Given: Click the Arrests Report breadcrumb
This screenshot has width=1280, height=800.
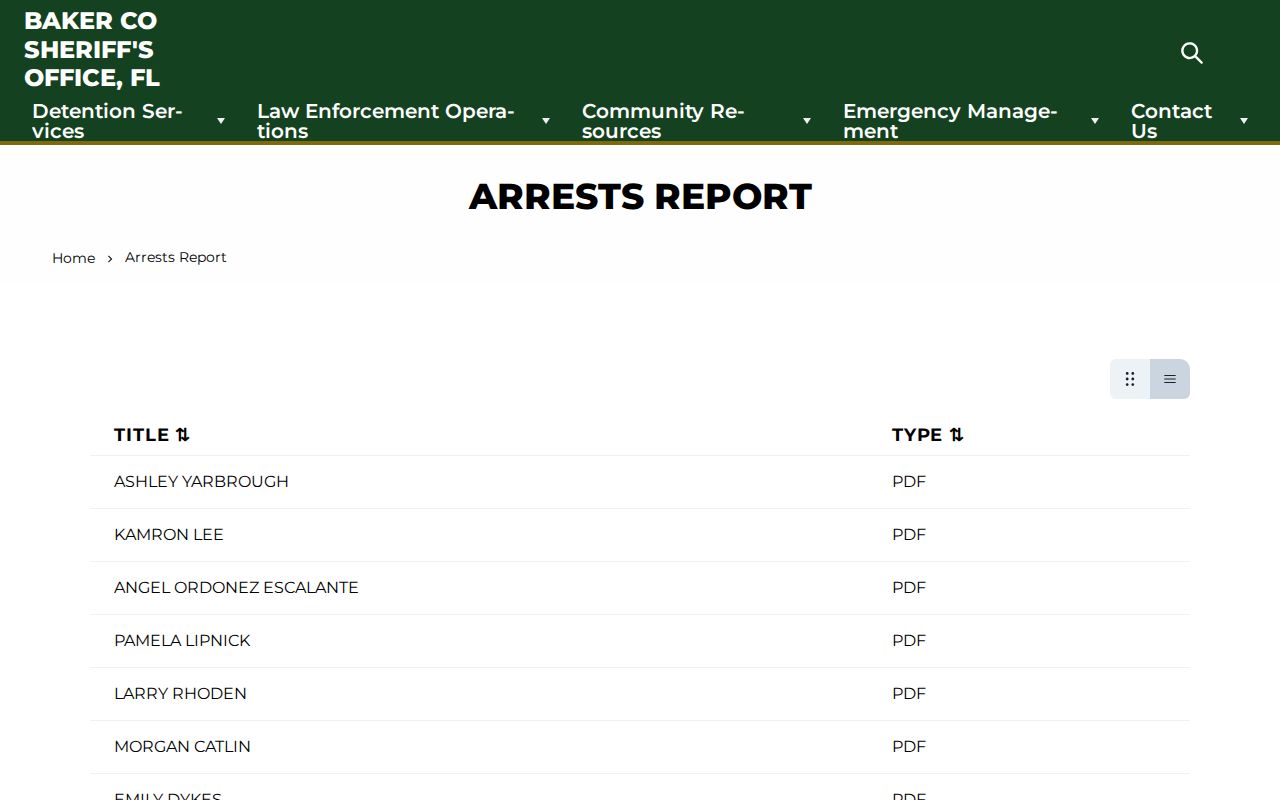Looking at the screenshot, I should (x=176, y=257).
